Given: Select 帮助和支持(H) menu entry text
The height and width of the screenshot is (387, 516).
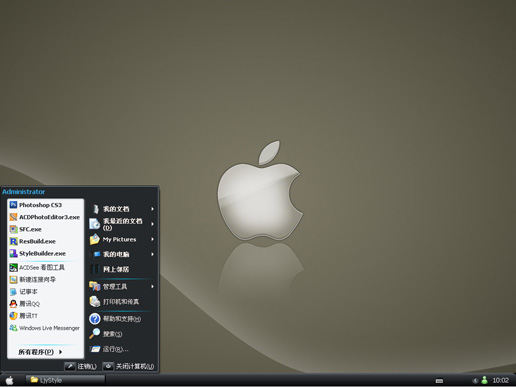Looking at the screenshot, I should [122, 319].
